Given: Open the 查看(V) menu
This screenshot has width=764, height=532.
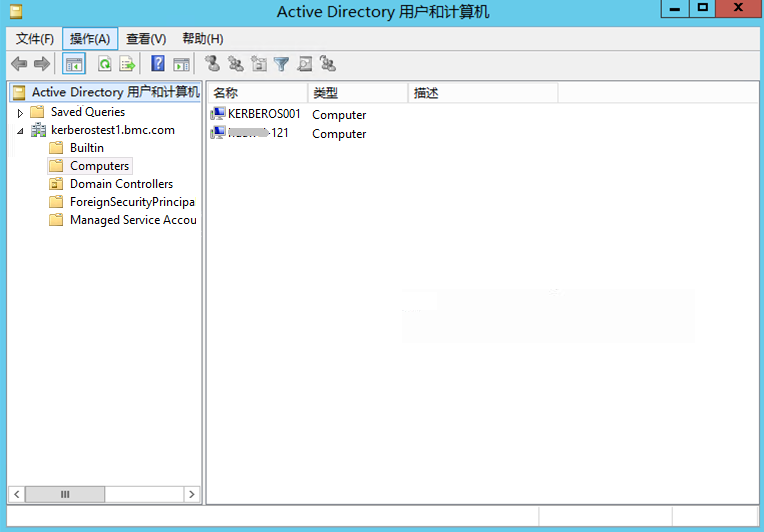Looking at the screenshot, I should [x=146, y=38].
